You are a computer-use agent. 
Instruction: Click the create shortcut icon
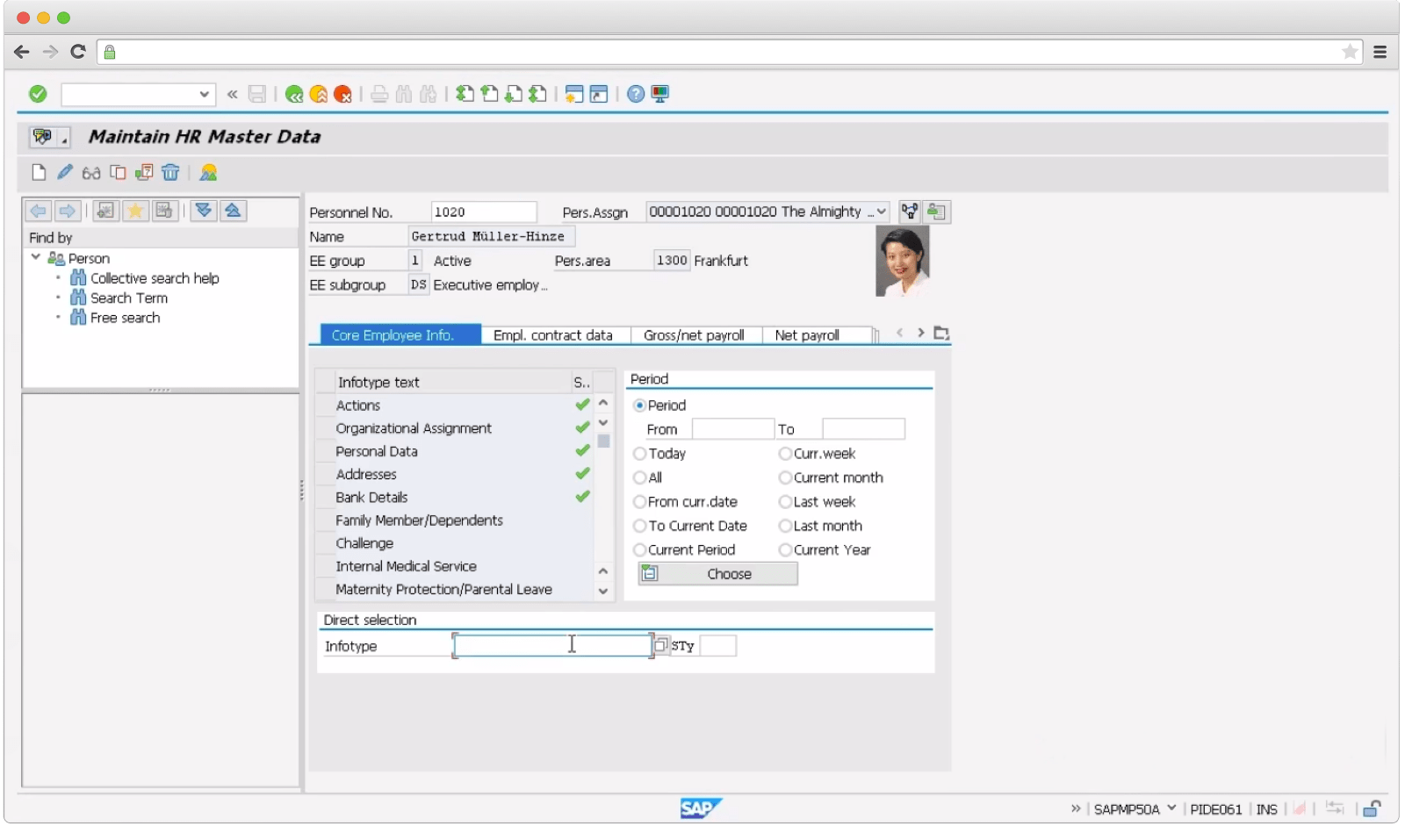pos(599,94)
